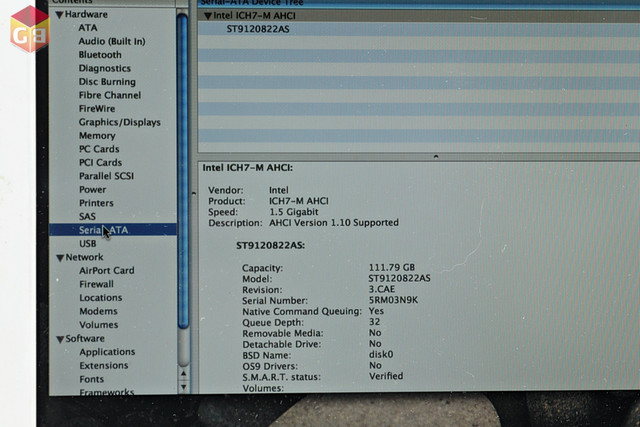Click the Serial Number value 5RM03N9K
The image size is (640, 427).
coord(393,300)
